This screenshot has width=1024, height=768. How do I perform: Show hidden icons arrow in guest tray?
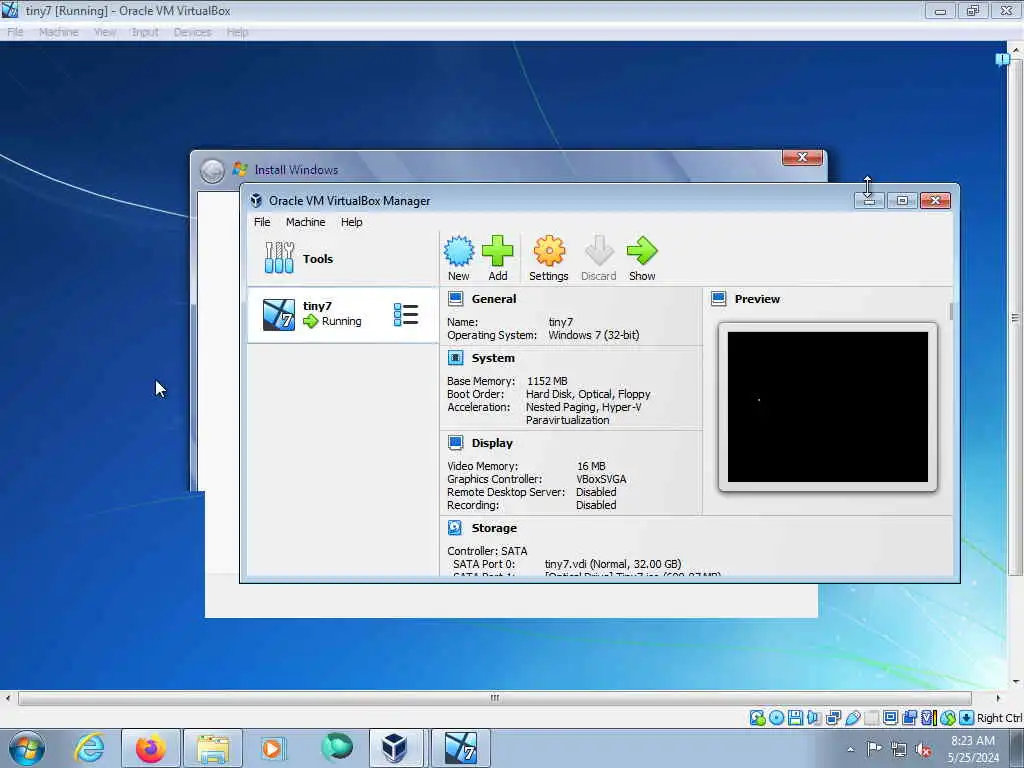[850, 749]
